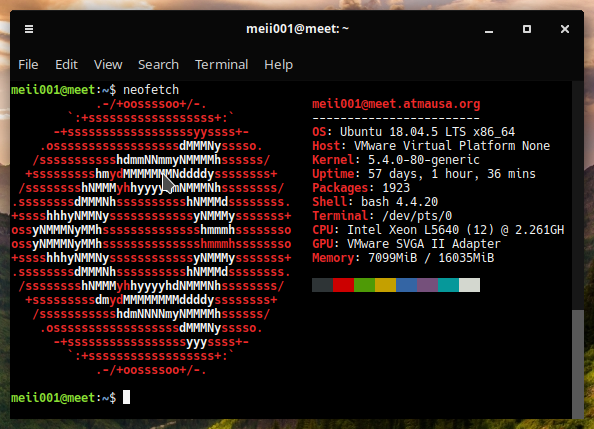Click the green color block
Viewport: 594px width, 429px height.
tap(364, 285)
